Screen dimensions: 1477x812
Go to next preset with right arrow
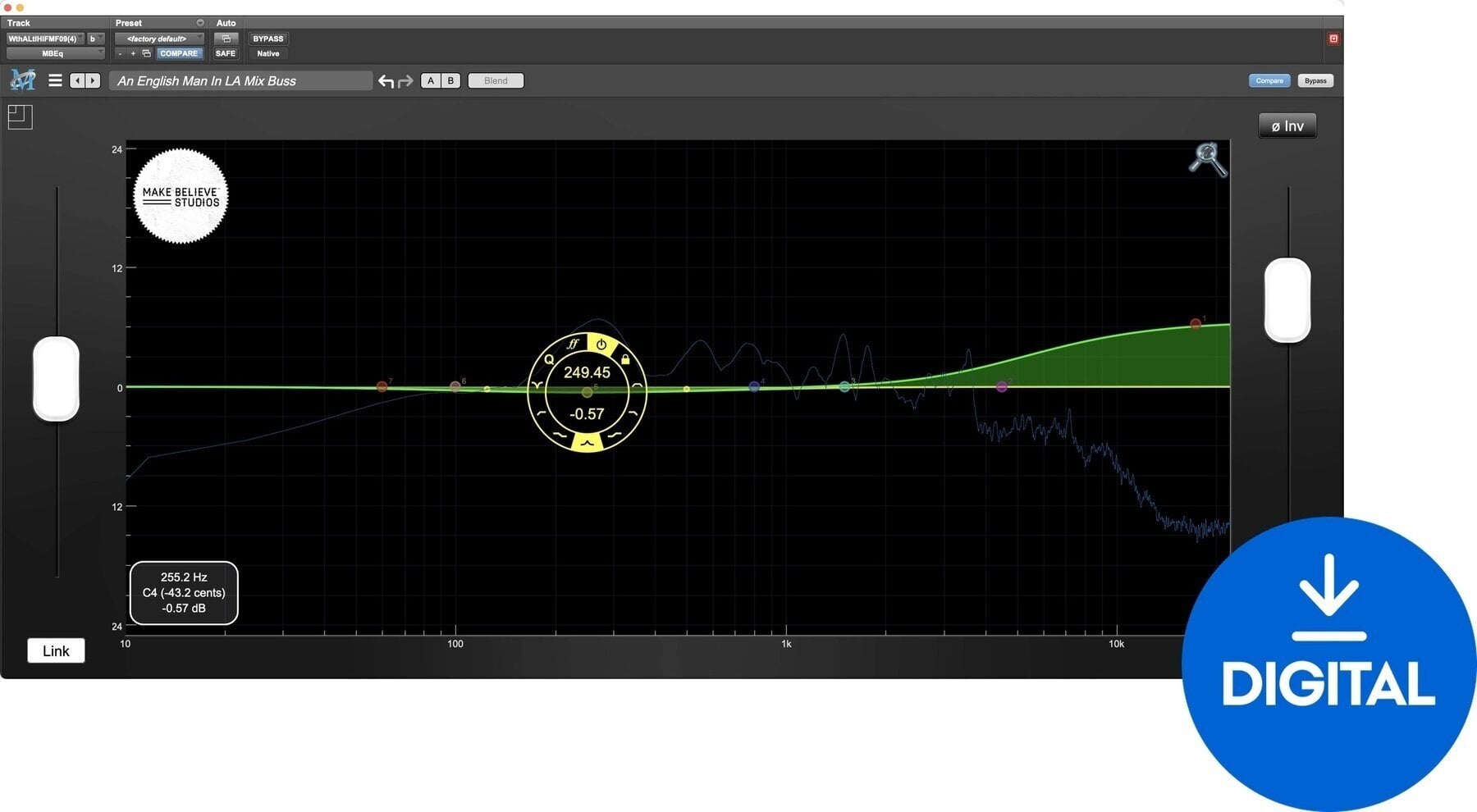(x=93, y=80)
